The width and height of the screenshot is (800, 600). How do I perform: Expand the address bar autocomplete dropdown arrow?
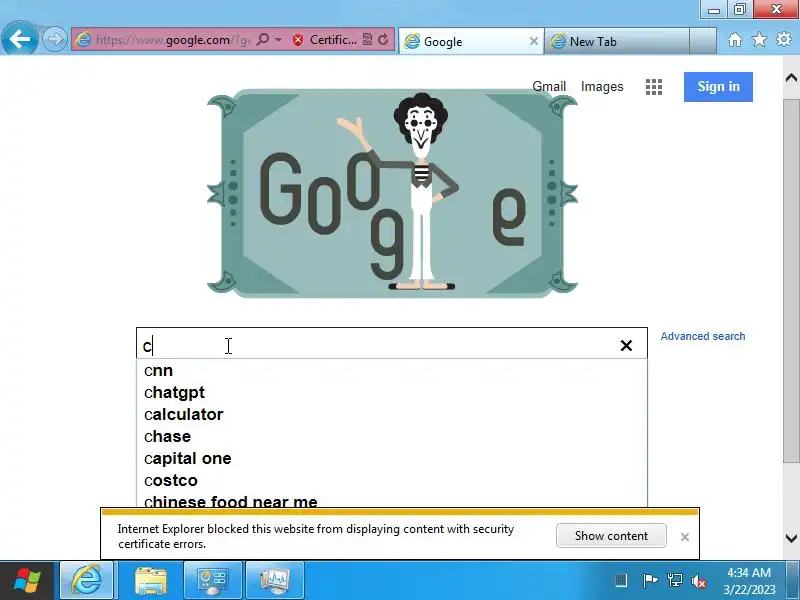coord(278,39)
